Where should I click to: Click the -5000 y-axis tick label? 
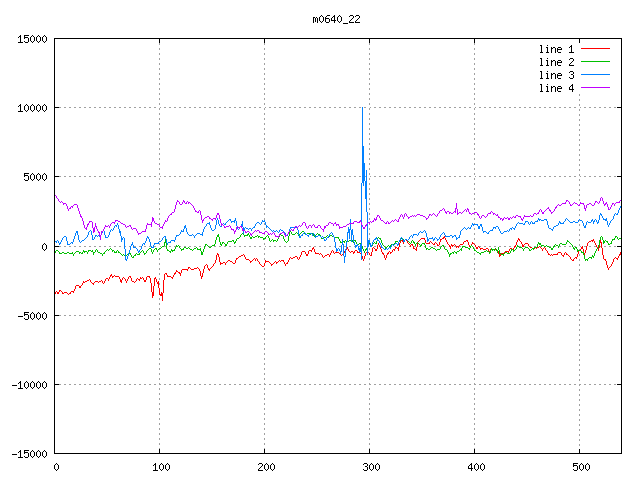coord(31,315)
